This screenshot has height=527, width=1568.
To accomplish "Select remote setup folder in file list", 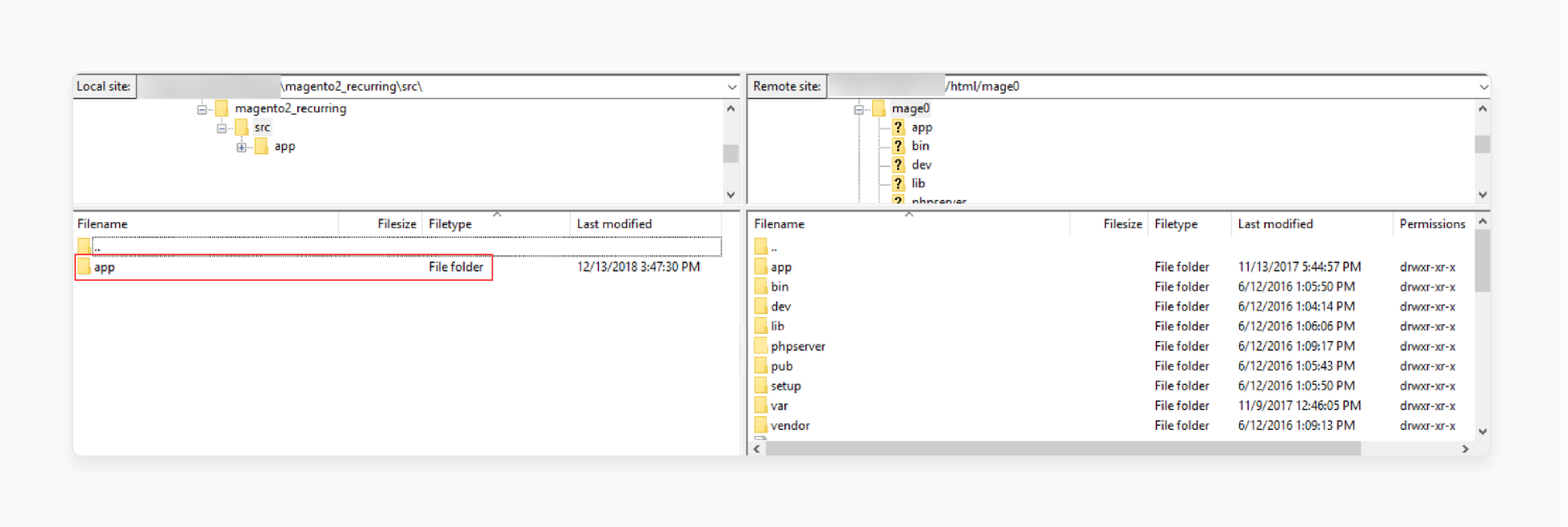I will [1113, 386].
